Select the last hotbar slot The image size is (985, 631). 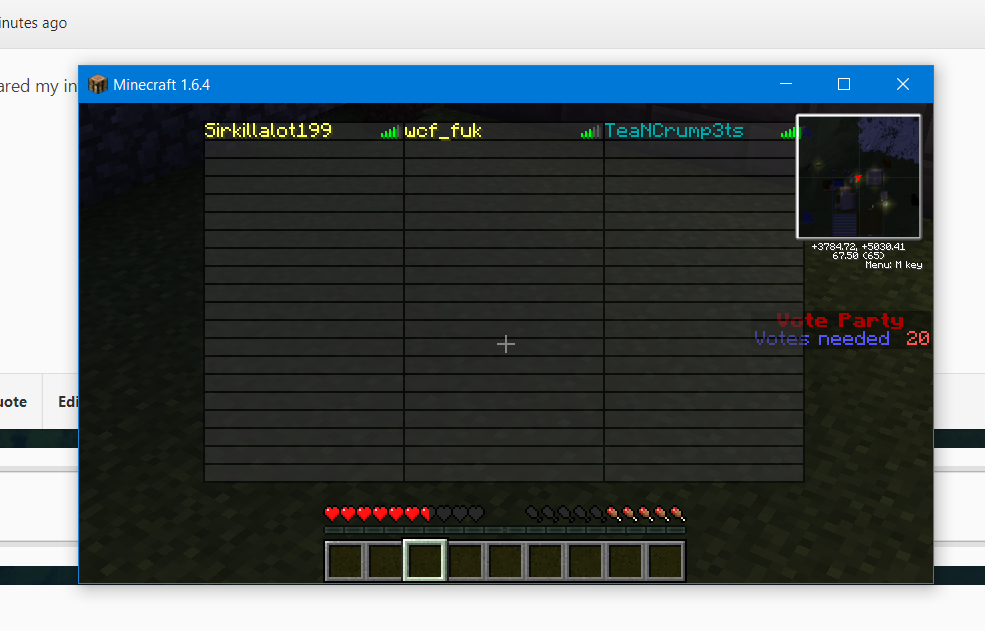click(665, 560)
